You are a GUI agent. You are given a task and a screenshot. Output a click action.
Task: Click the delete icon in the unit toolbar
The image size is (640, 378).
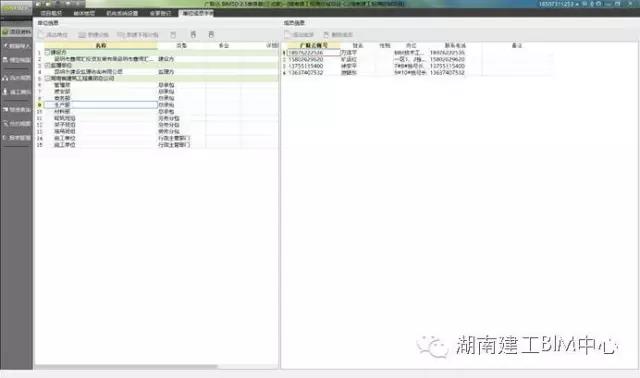[x=173, y=35]
